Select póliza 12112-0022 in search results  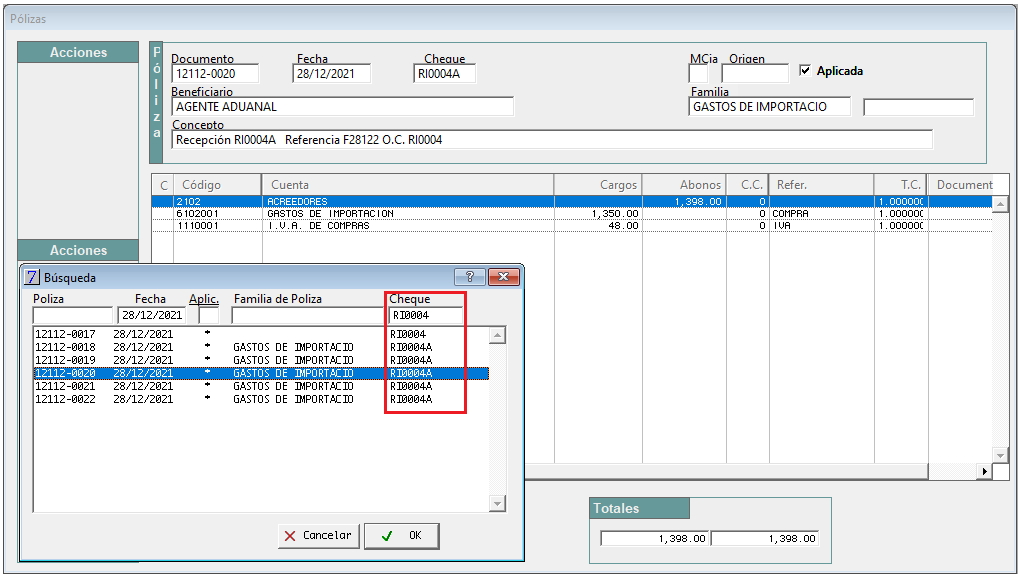(x=261, y=399)
